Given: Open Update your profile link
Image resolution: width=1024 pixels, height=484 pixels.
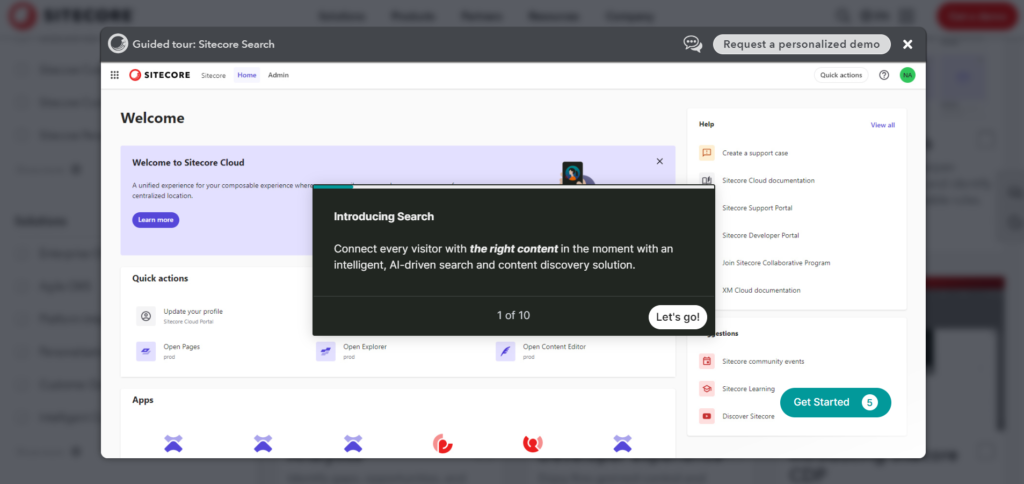Looking at the screenshot, I should pos(193,312).
